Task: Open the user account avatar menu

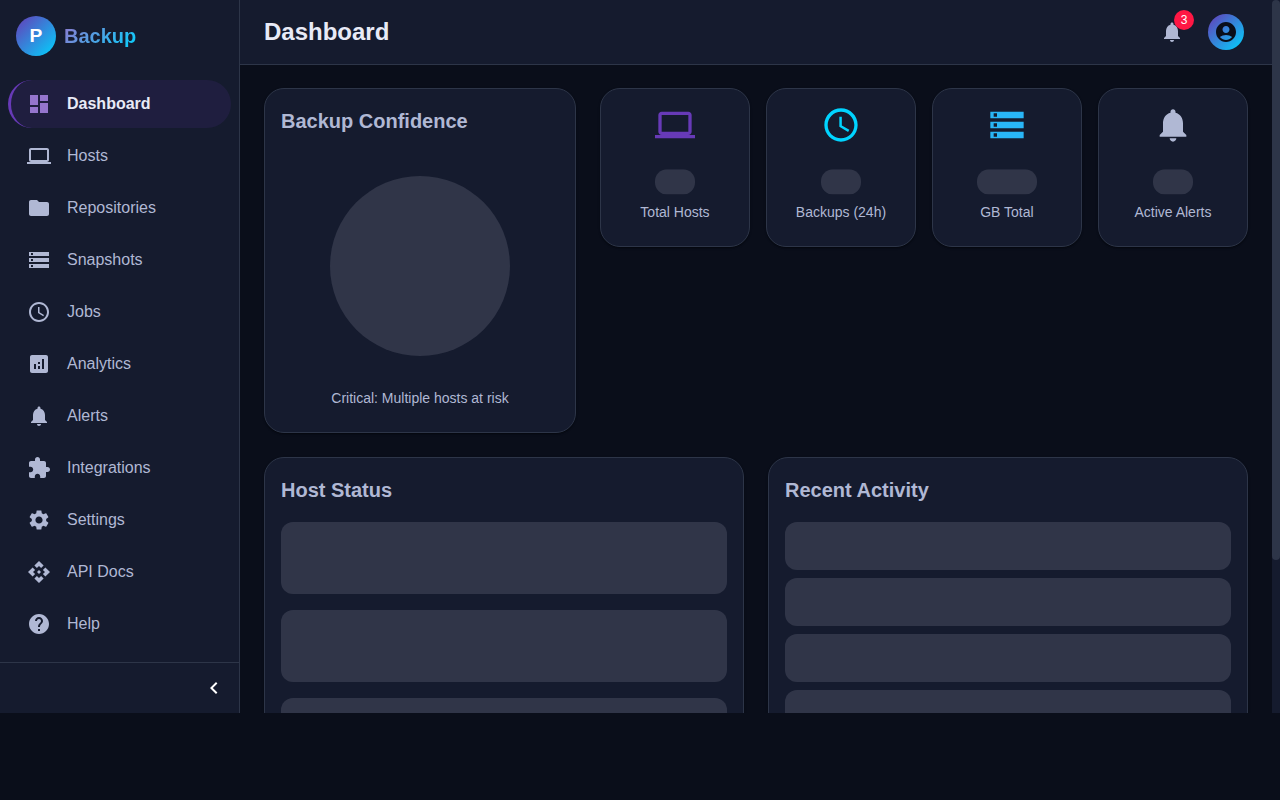Action: point(1226,32)
